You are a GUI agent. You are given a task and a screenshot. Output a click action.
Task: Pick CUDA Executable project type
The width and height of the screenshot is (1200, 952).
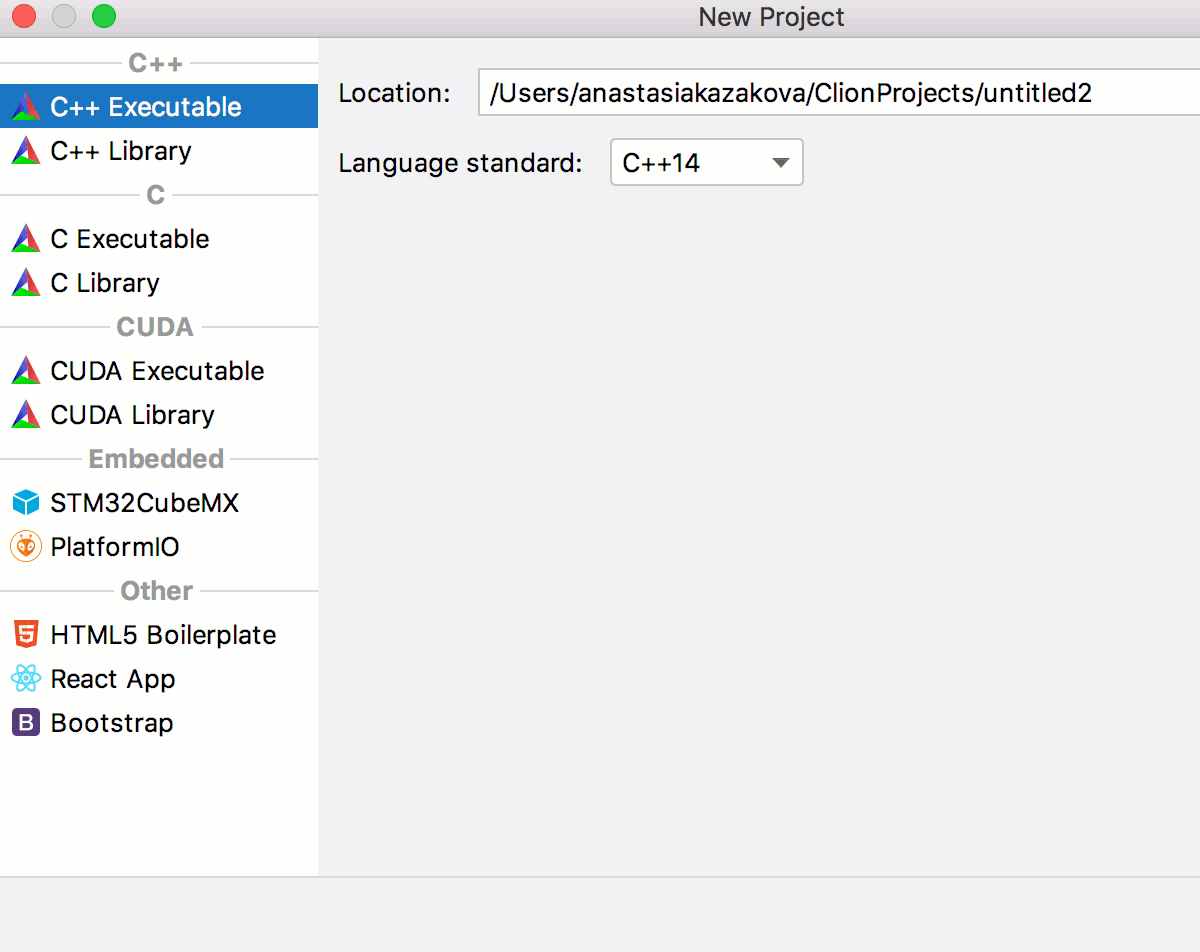159,370
